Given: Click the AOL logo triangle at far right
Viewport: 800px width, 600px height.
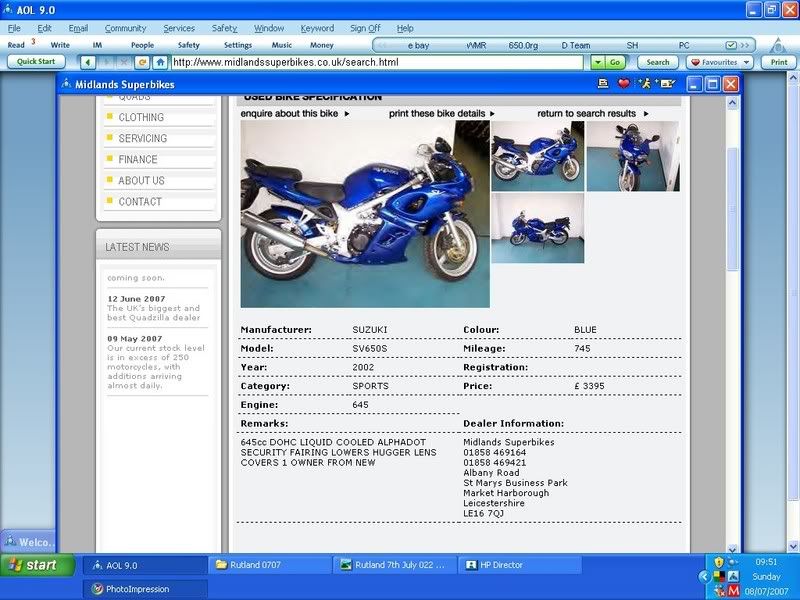Looking at the screenshot, I should click(778, 46).
